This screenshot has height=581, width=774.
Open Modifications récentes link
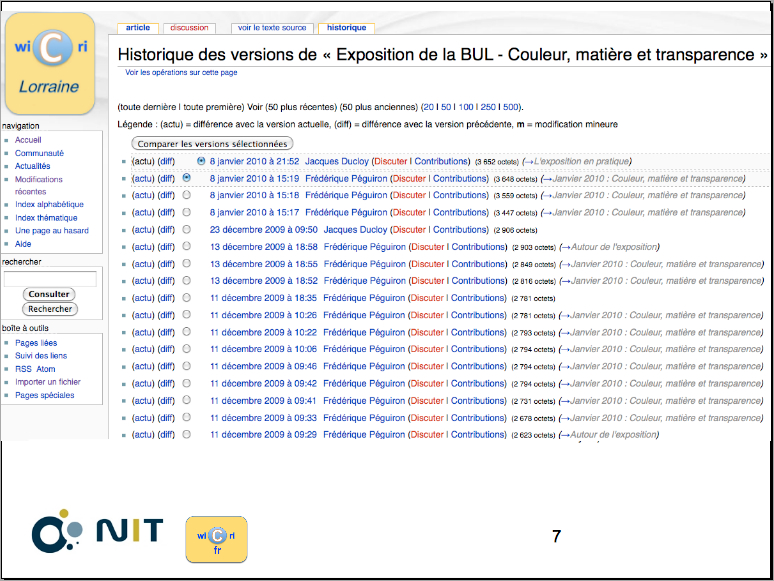coord(39,185)
